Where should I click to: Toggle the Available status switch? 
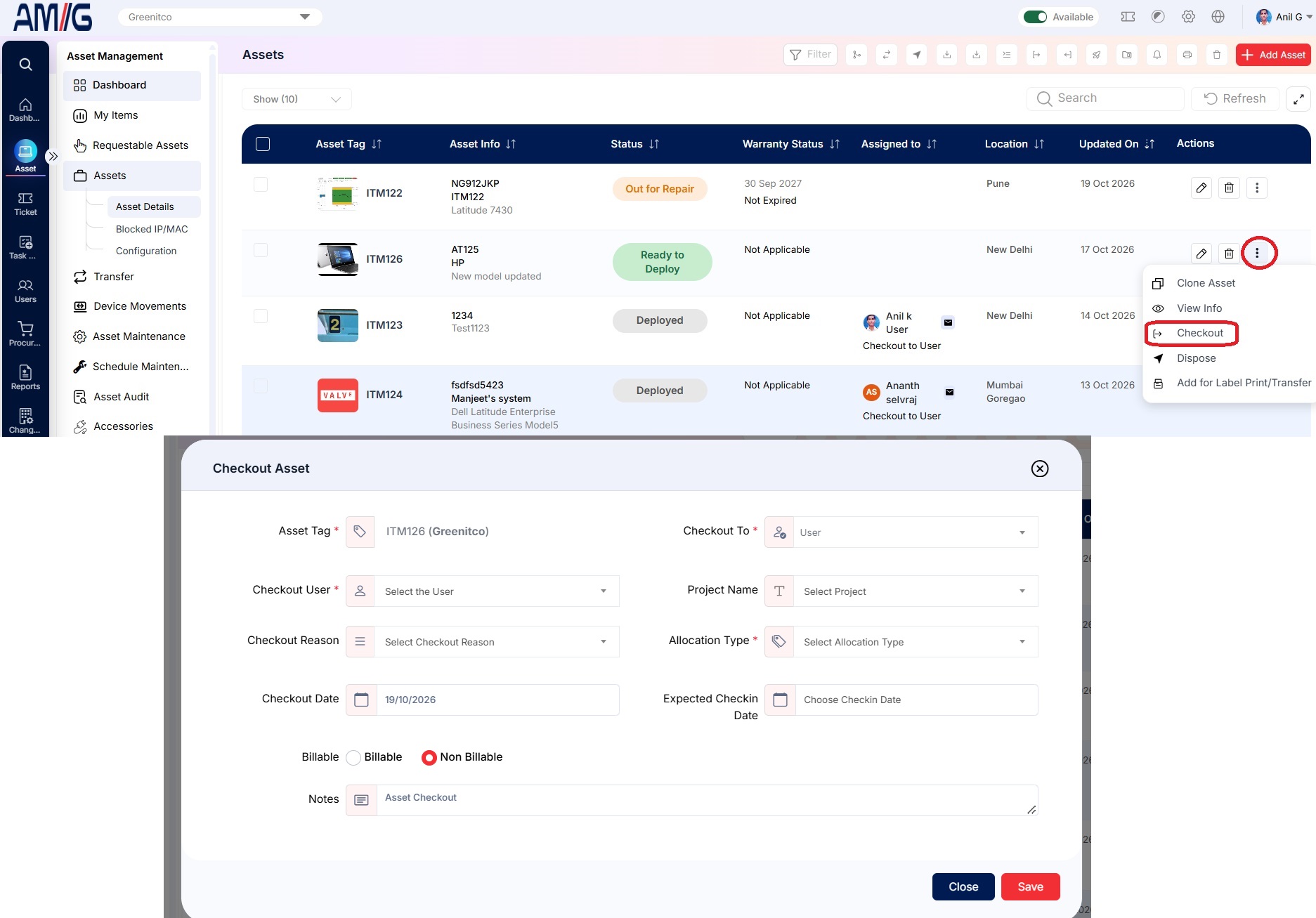(x=1035, y=17)
